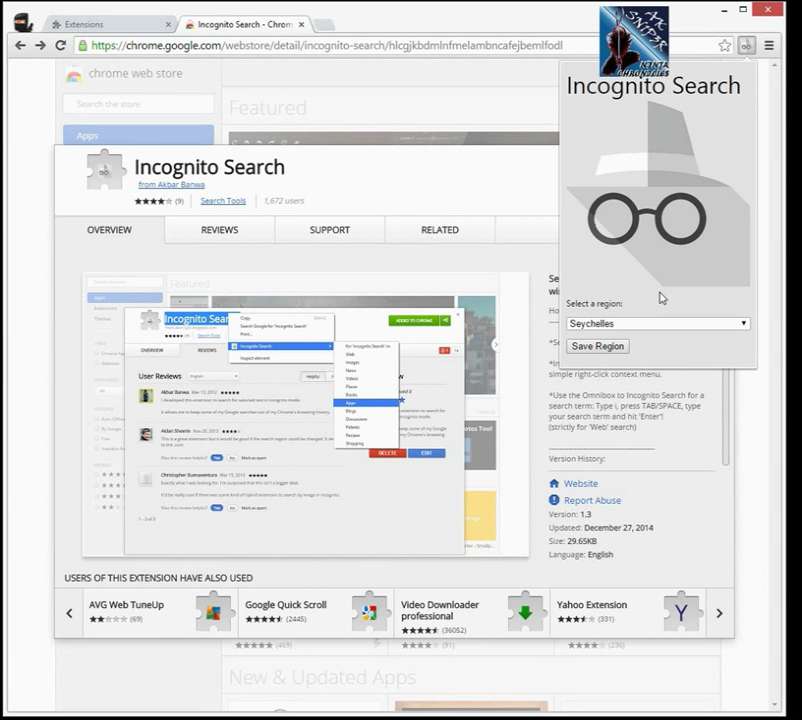Click the incognito hat-and-glasses image
Viewport: 802px width, 720px height.
pyautogui.click(x=658, y=194)
